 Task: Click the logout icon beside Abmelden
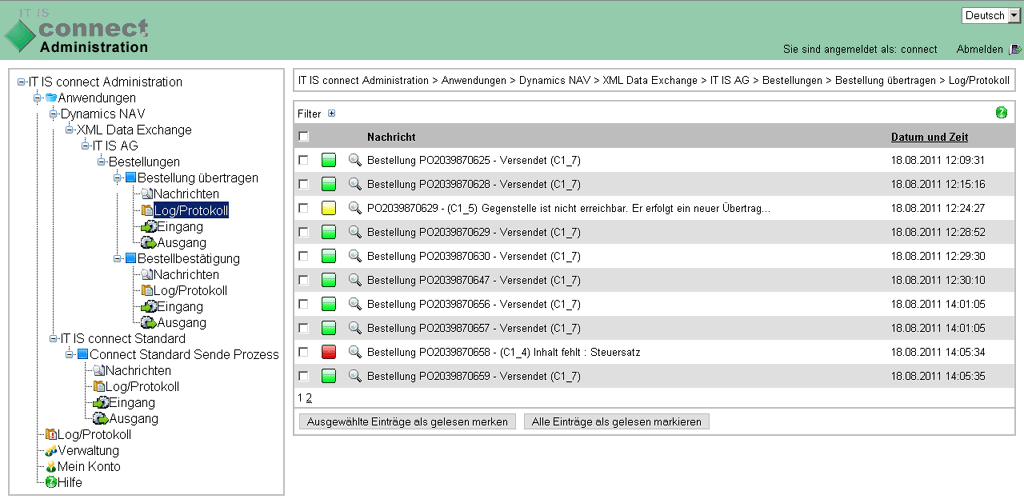point(1015,49)
